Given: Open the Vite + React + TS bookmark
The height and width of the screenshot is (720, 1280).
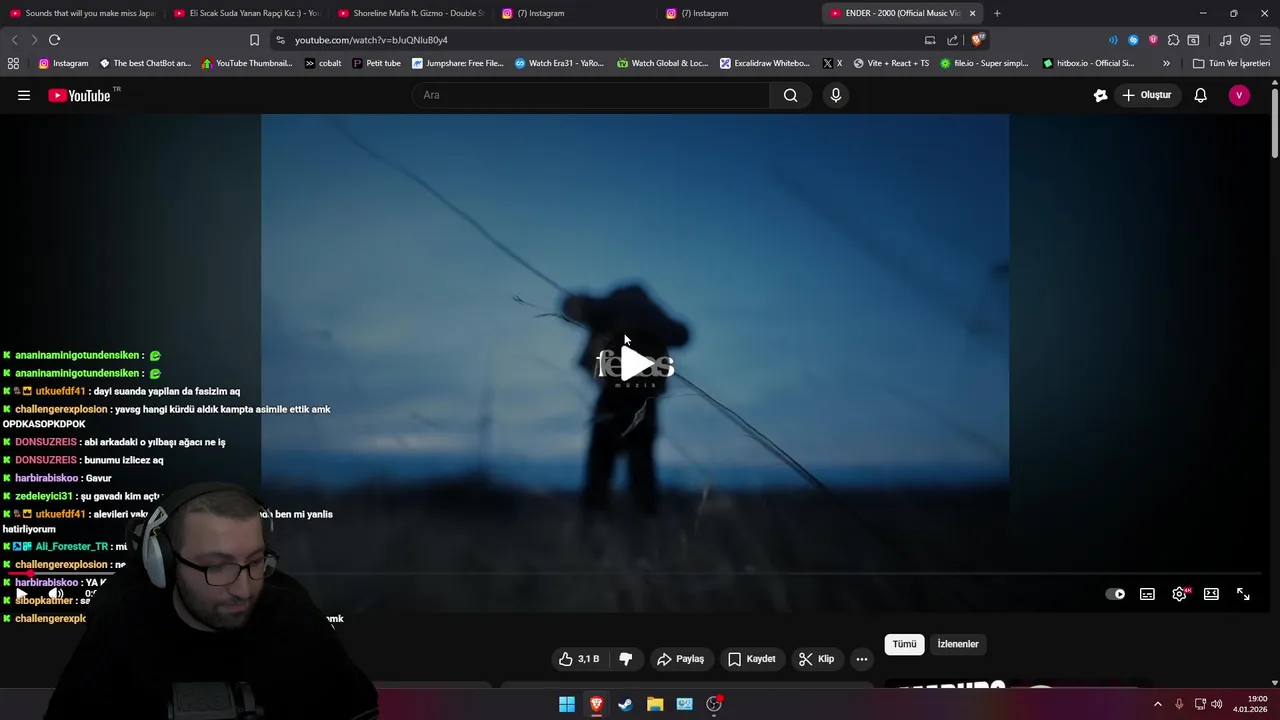Looking at the screenshot, I should pos(891,63).
